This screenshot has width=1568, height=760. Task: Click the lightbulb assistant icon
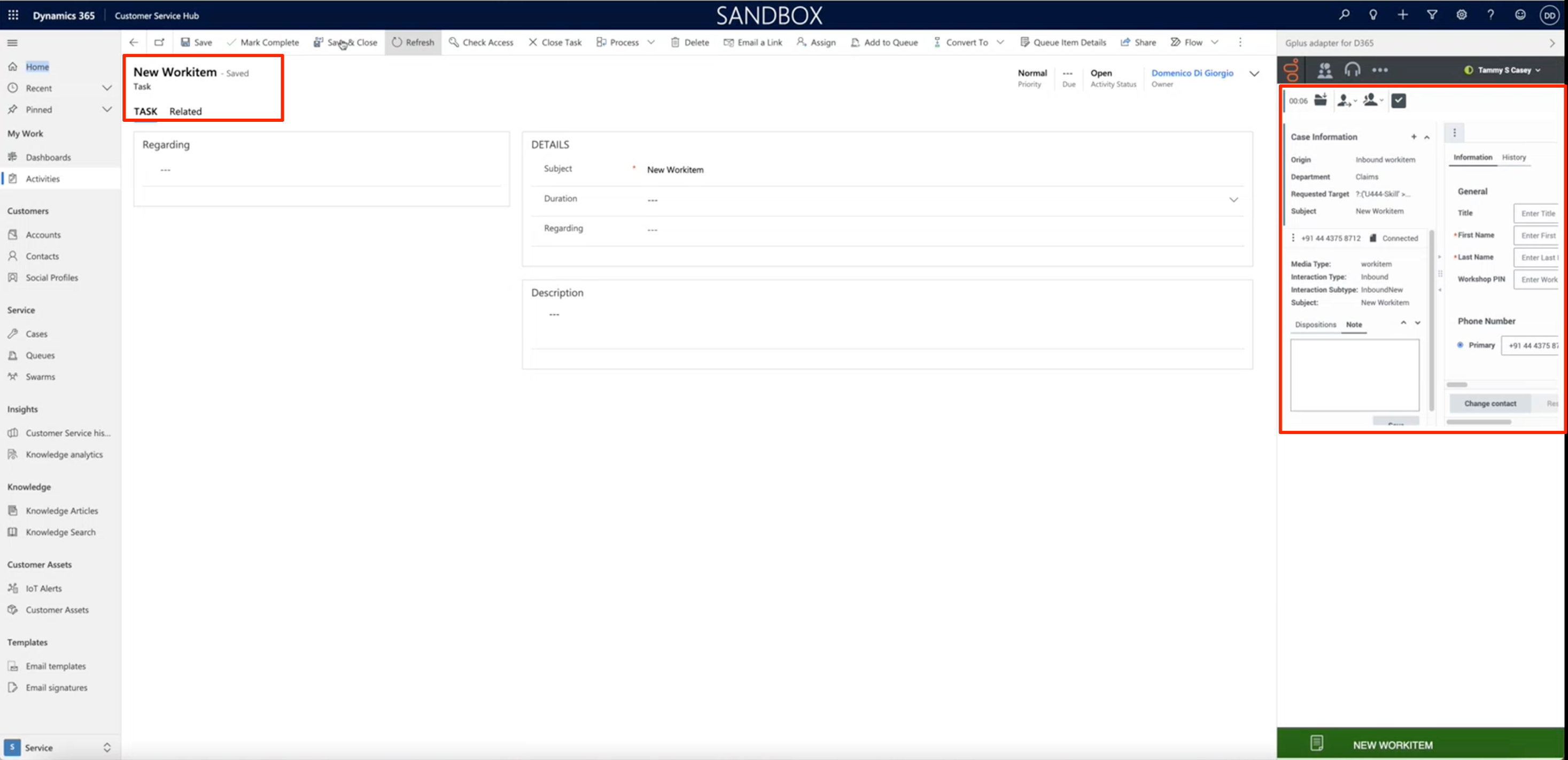coord(1373,15)
